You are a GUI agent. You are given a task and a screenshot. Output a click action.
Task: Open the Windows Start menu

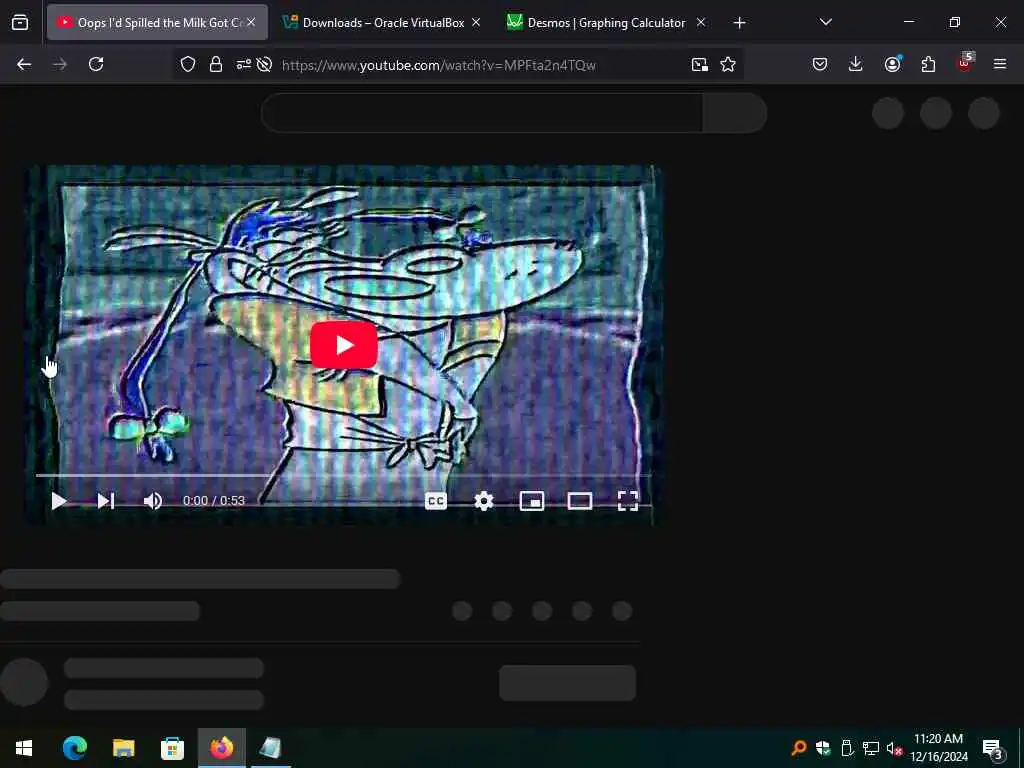[x=24, y=748]
